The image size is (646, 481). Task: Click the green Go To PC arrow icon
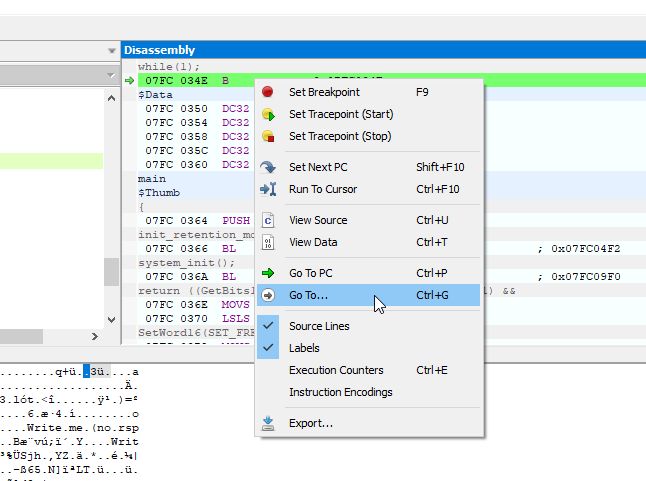[268, 273]
